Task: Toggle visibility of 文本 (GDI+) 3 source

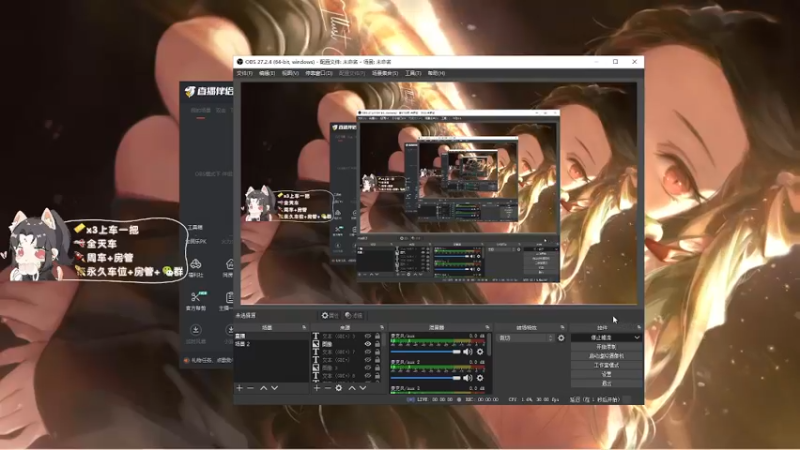Action: click(x=367, y=336)
